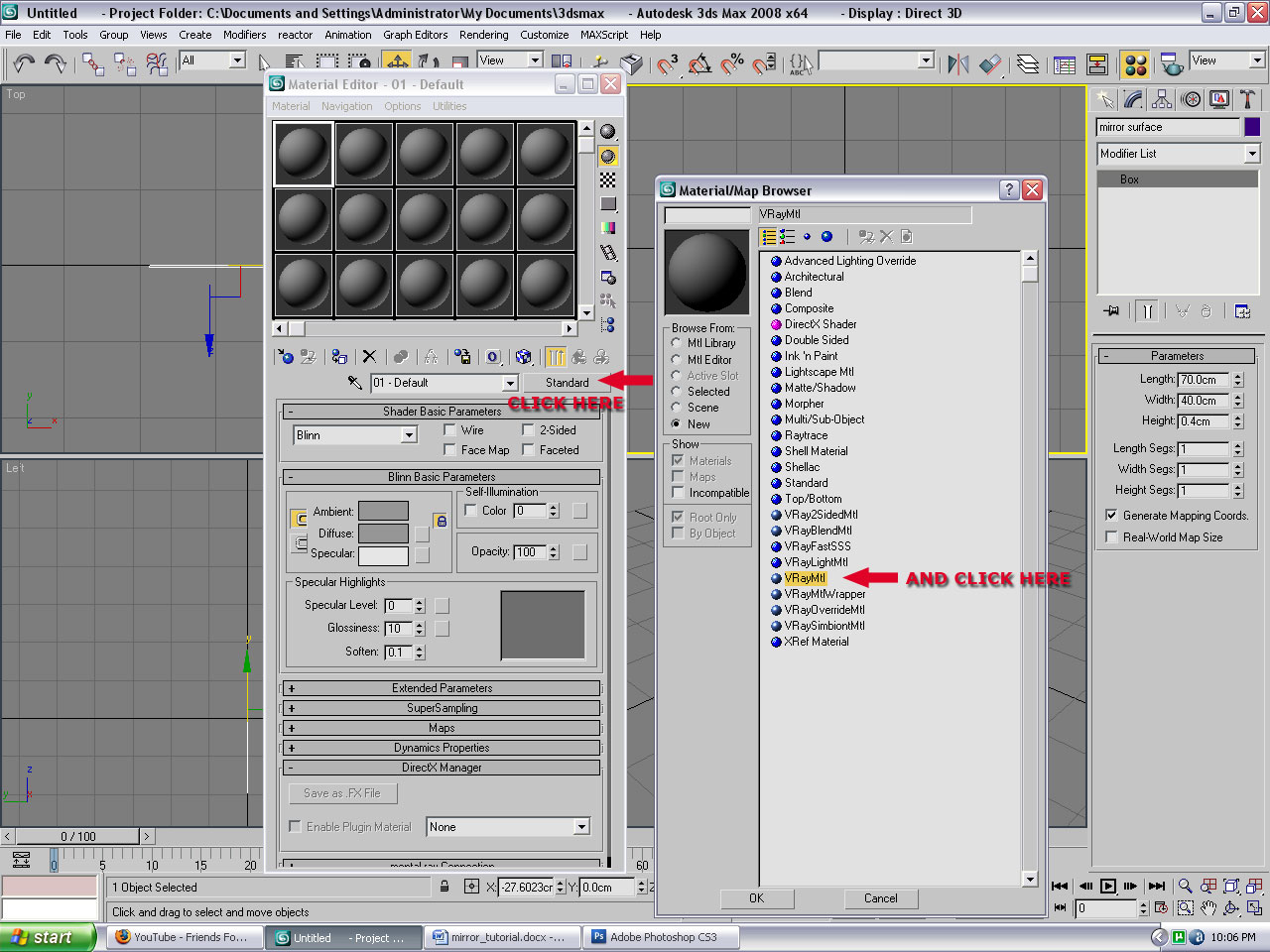Viewport: 1270px width, 952px height.
Task: Open the Rendering menu
Action: (x=484, y=35)
